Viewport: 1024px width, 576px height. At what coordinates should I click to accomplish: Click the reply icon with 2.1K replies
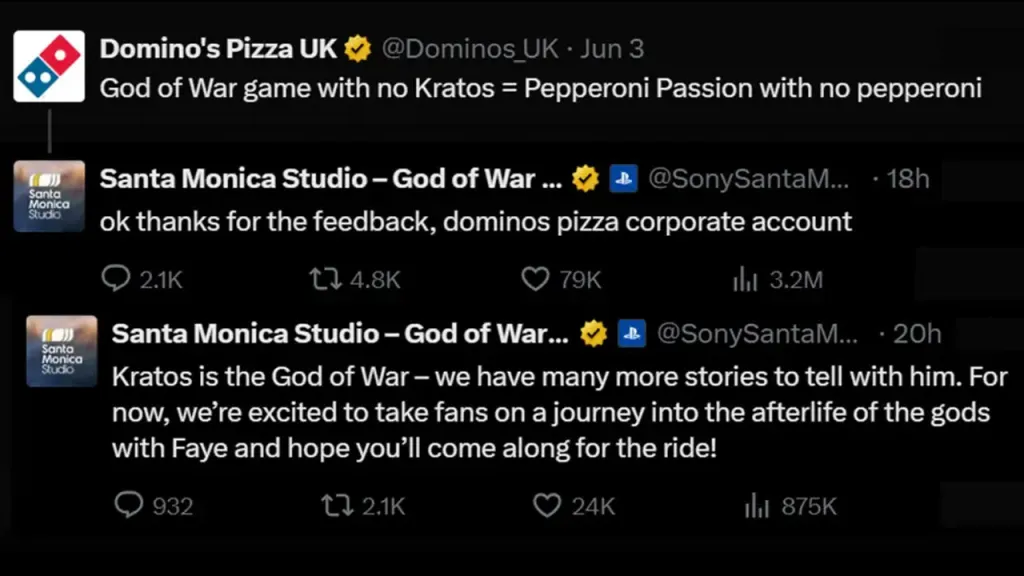click(x=116, y=279)
